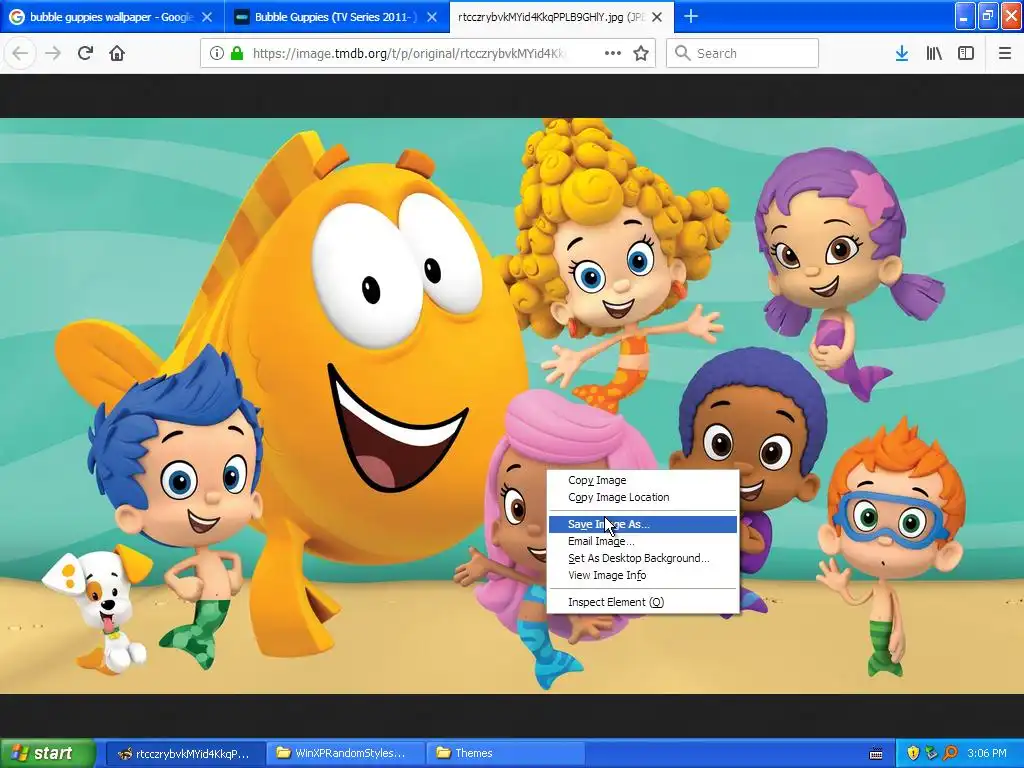
Task: View the green padlock connection details
Action: 237,54
